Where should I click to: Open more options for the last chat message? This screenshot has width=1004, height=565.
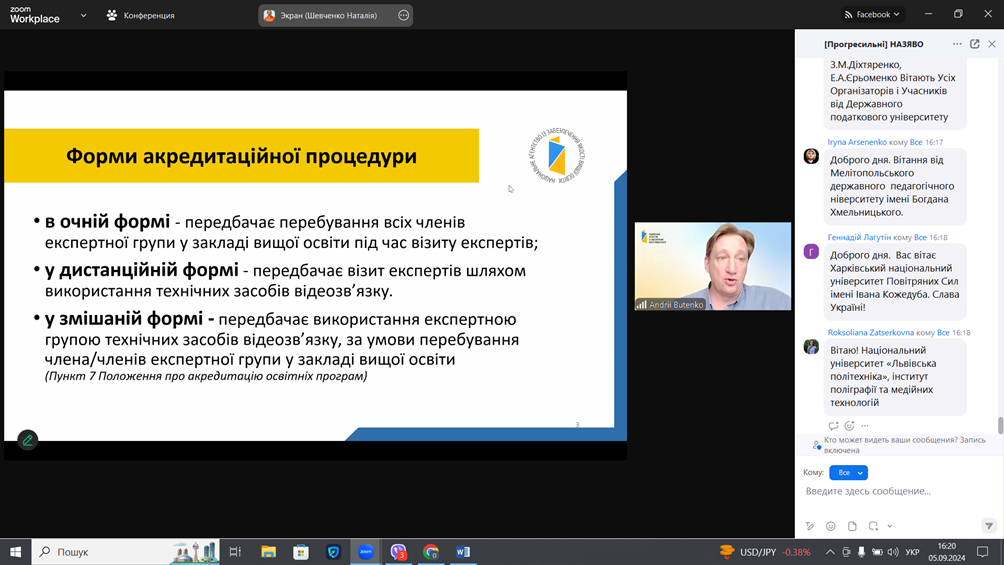tap(865, 426)
